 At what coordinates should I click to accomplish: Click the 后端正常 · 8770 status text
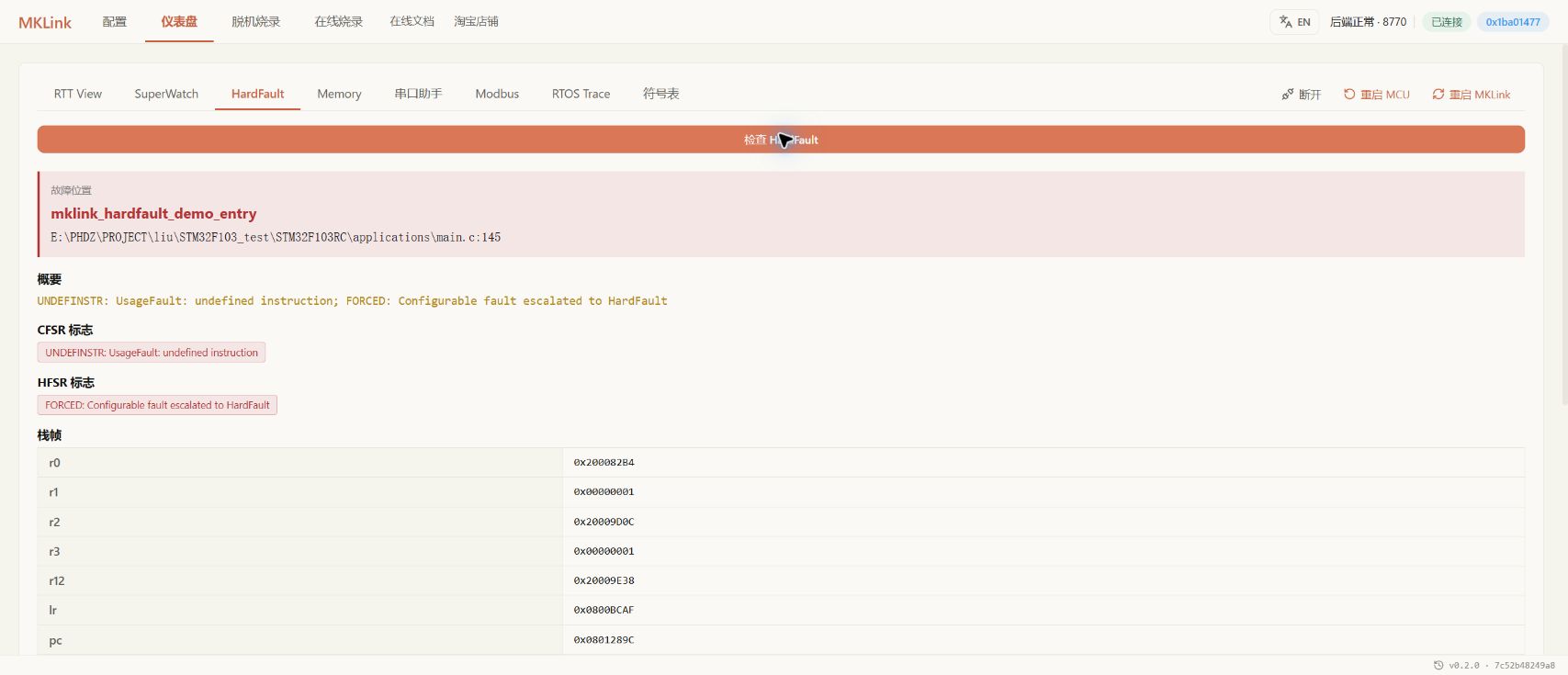[x=1368, y=22]
